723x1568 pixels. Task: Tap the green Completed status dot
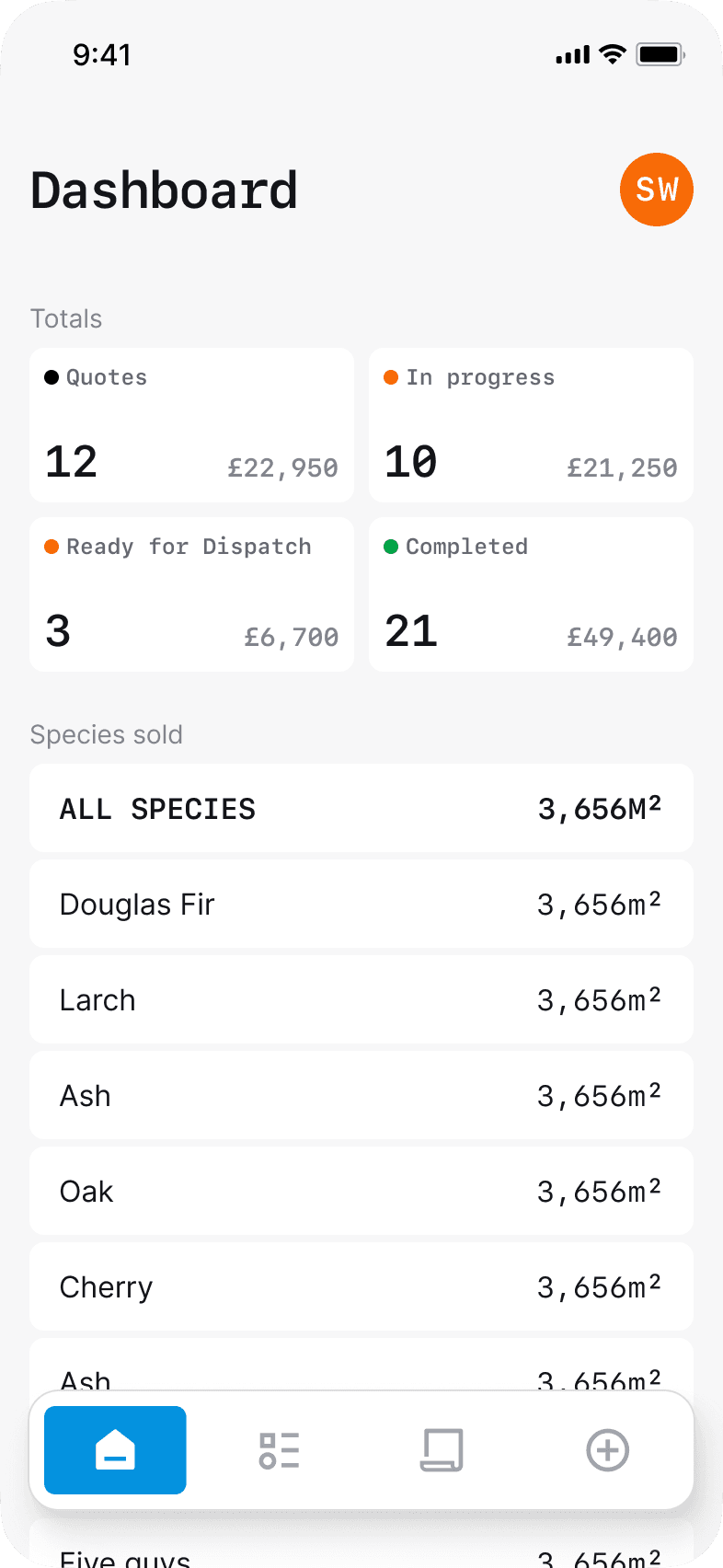[391, 547]
